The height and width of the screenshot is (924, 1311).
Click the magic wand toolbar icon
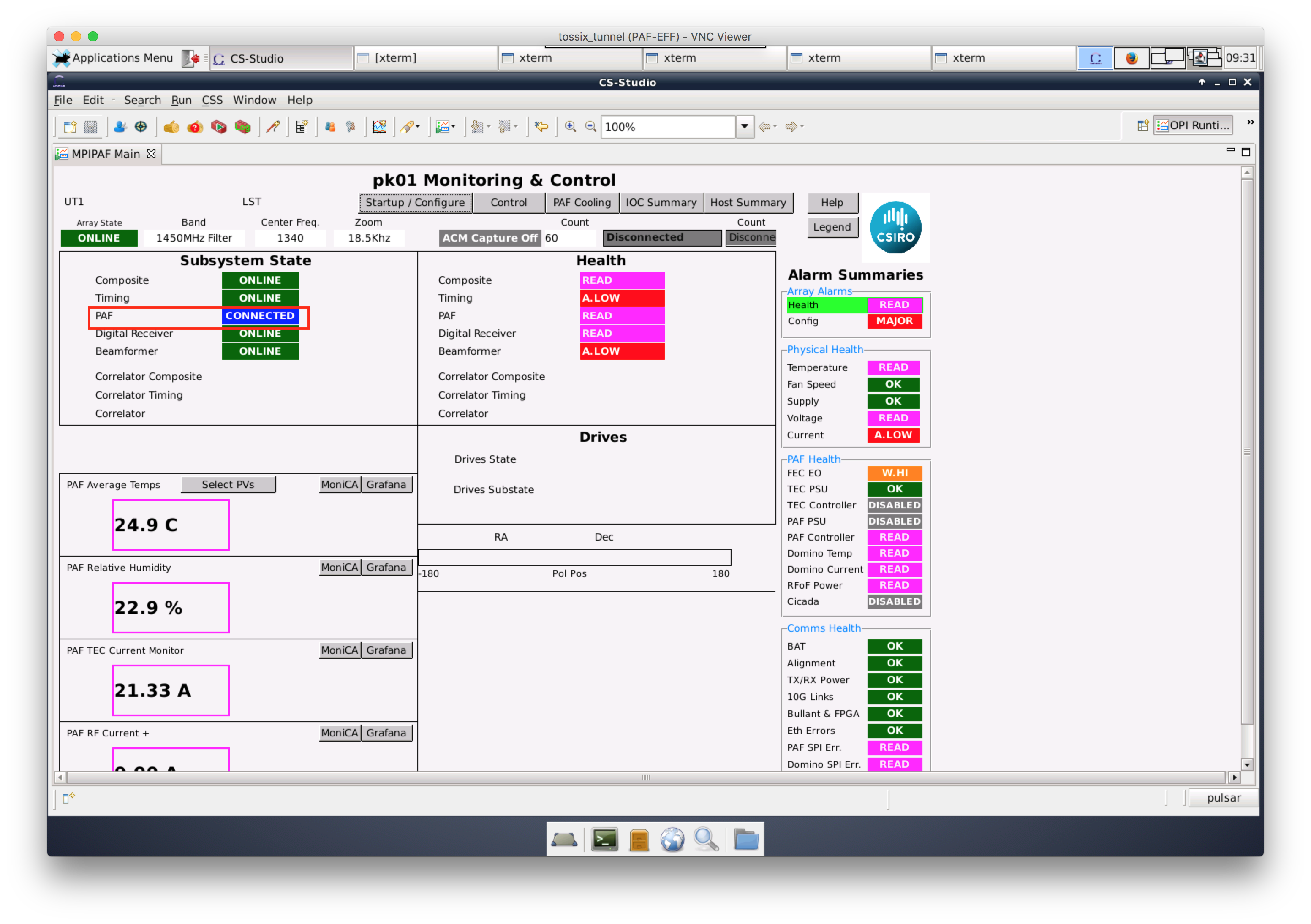(274, 127)
